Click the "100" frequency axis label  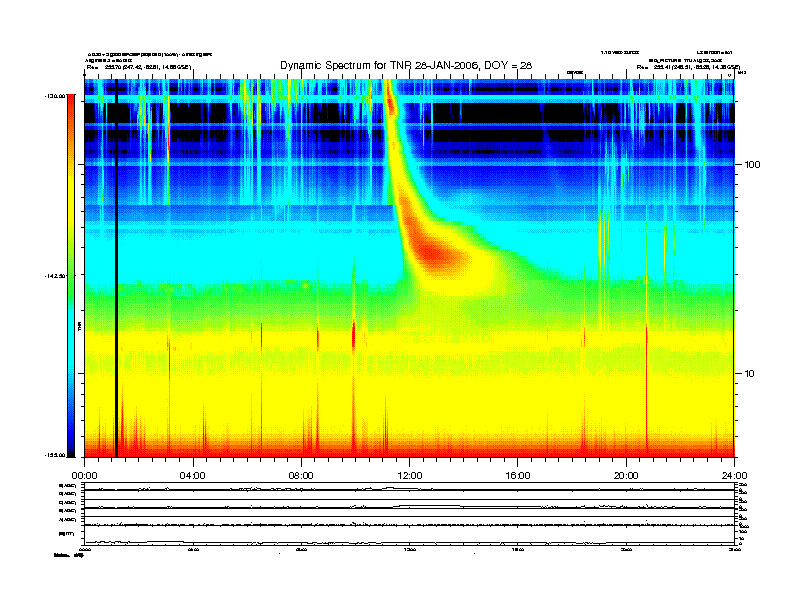[753, 165]
